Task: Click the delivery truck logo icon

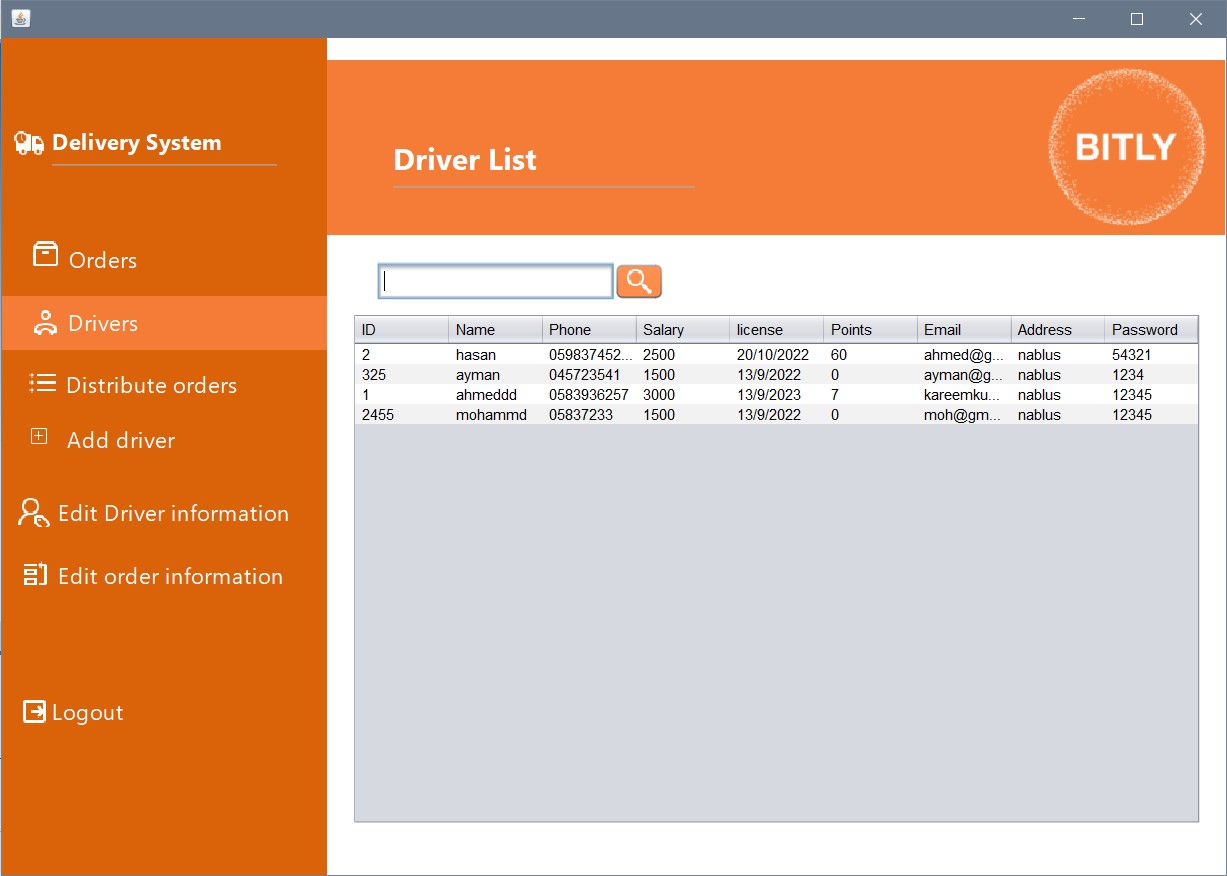Action: coord(29,144)
